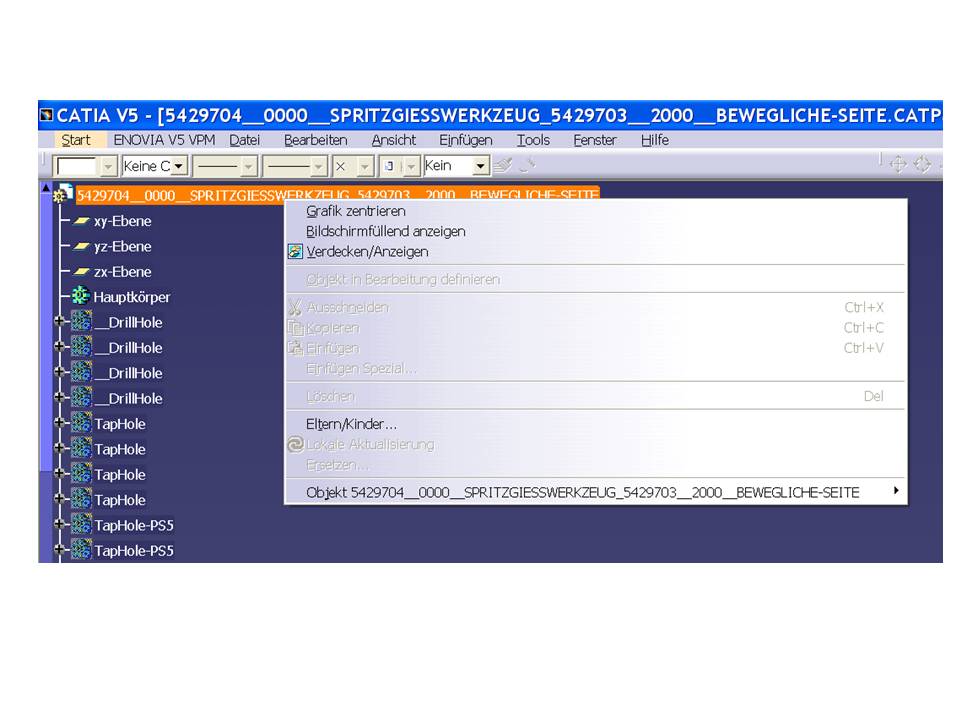Expand the __DrillHole node directly below Hauptkörper
Image resolution: width=960 pixels, height=720 pixels.
[x=59, y=321]
